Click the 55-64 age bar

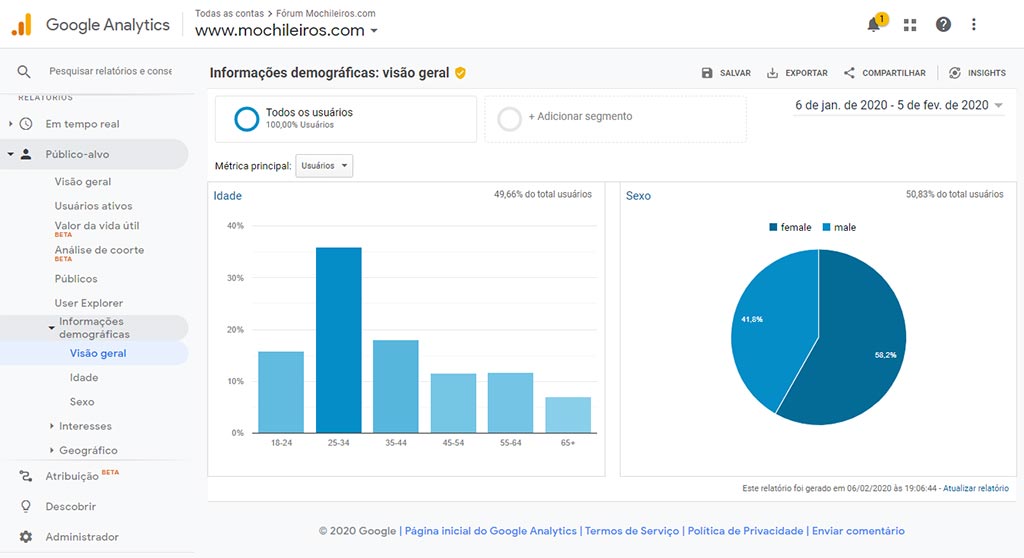pyautogui.click(x=511, y=402)
